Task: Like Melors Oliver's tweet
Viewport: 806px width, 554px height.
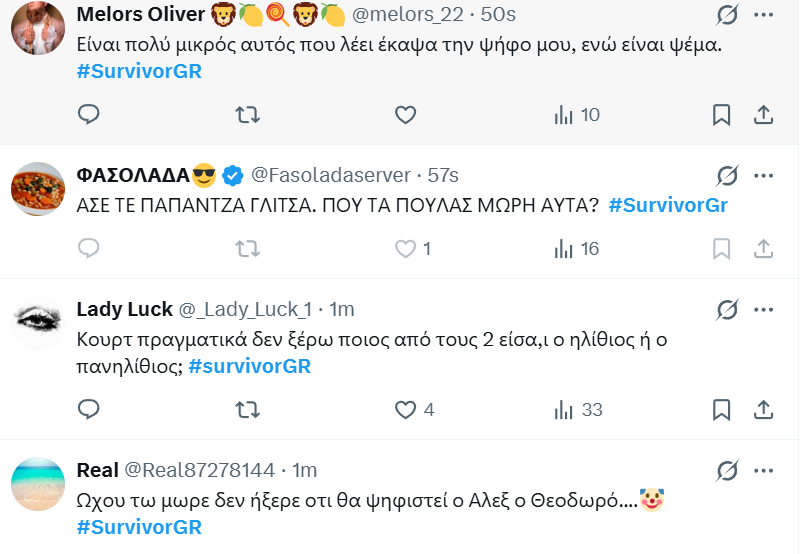Action: click(x=405, y=115)
